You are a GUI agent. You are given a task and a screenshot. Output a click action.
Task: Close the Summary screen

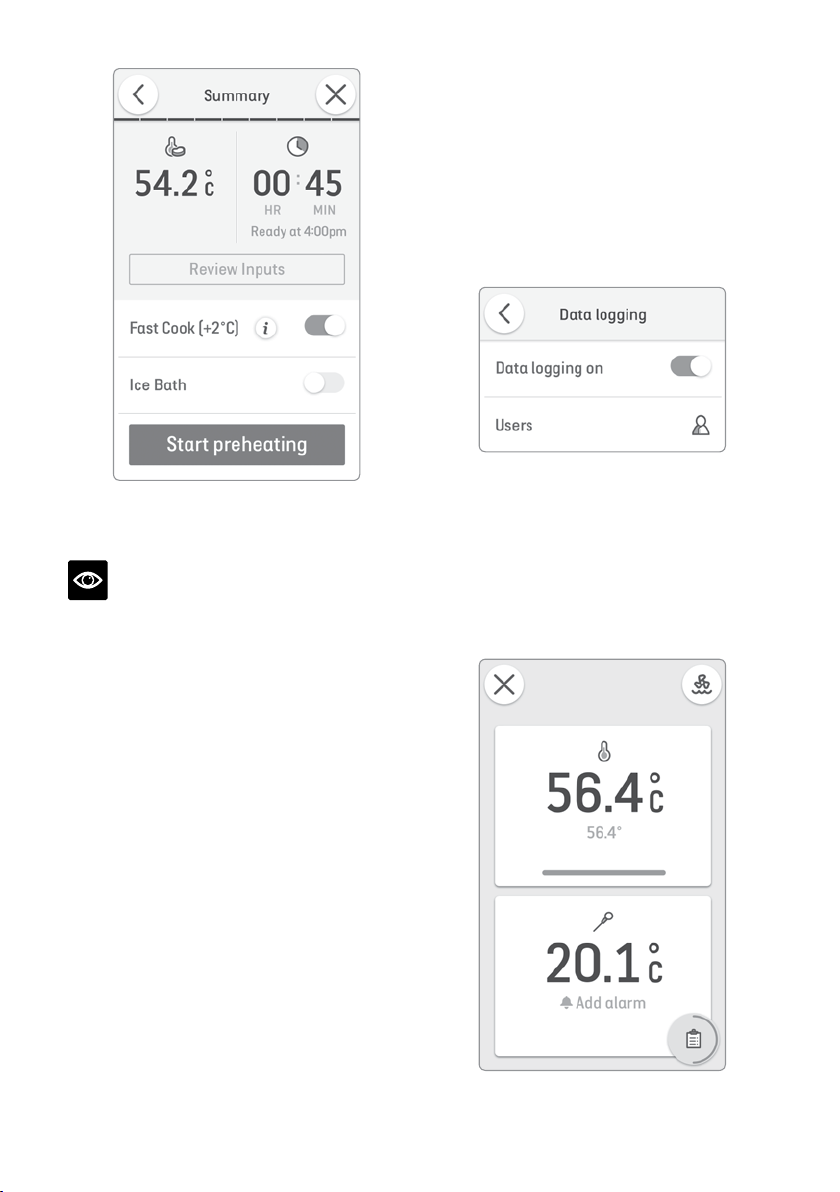tap(335, 95)
